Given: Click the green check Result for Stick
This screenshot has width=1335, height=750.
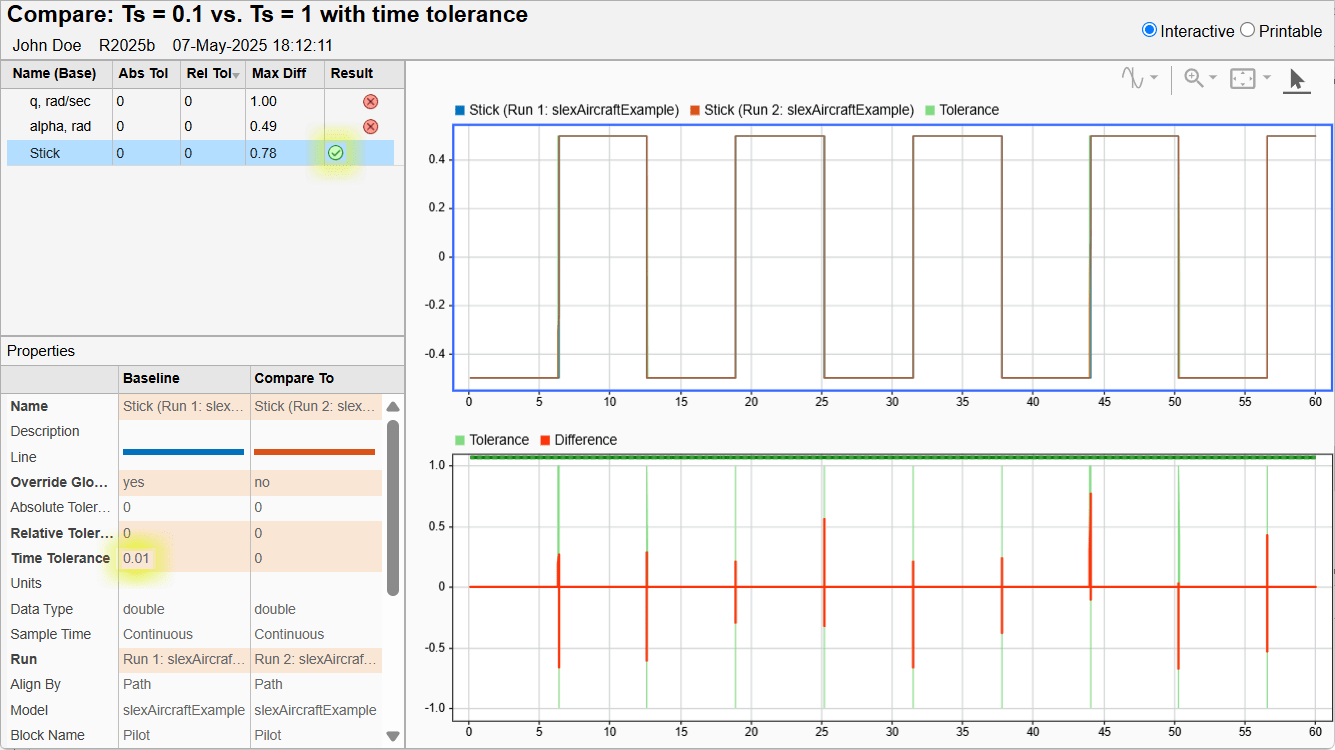Looking at the screenshot, I should point(335,152).
